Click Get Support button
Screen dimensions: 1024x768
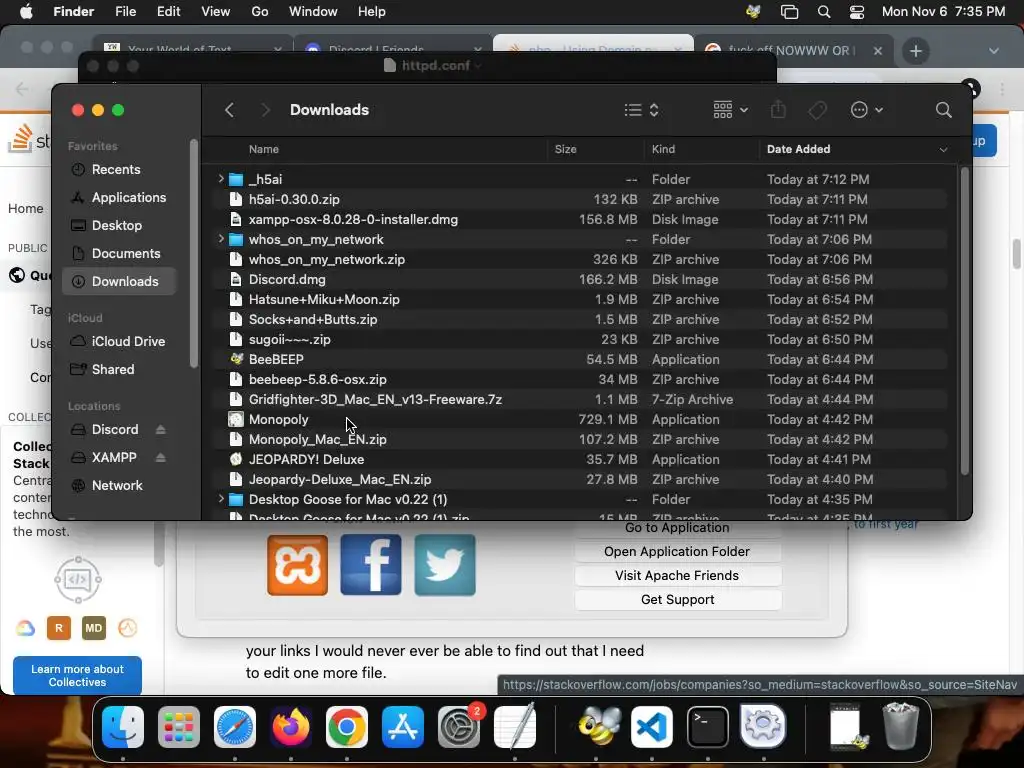tap(677, 600)
